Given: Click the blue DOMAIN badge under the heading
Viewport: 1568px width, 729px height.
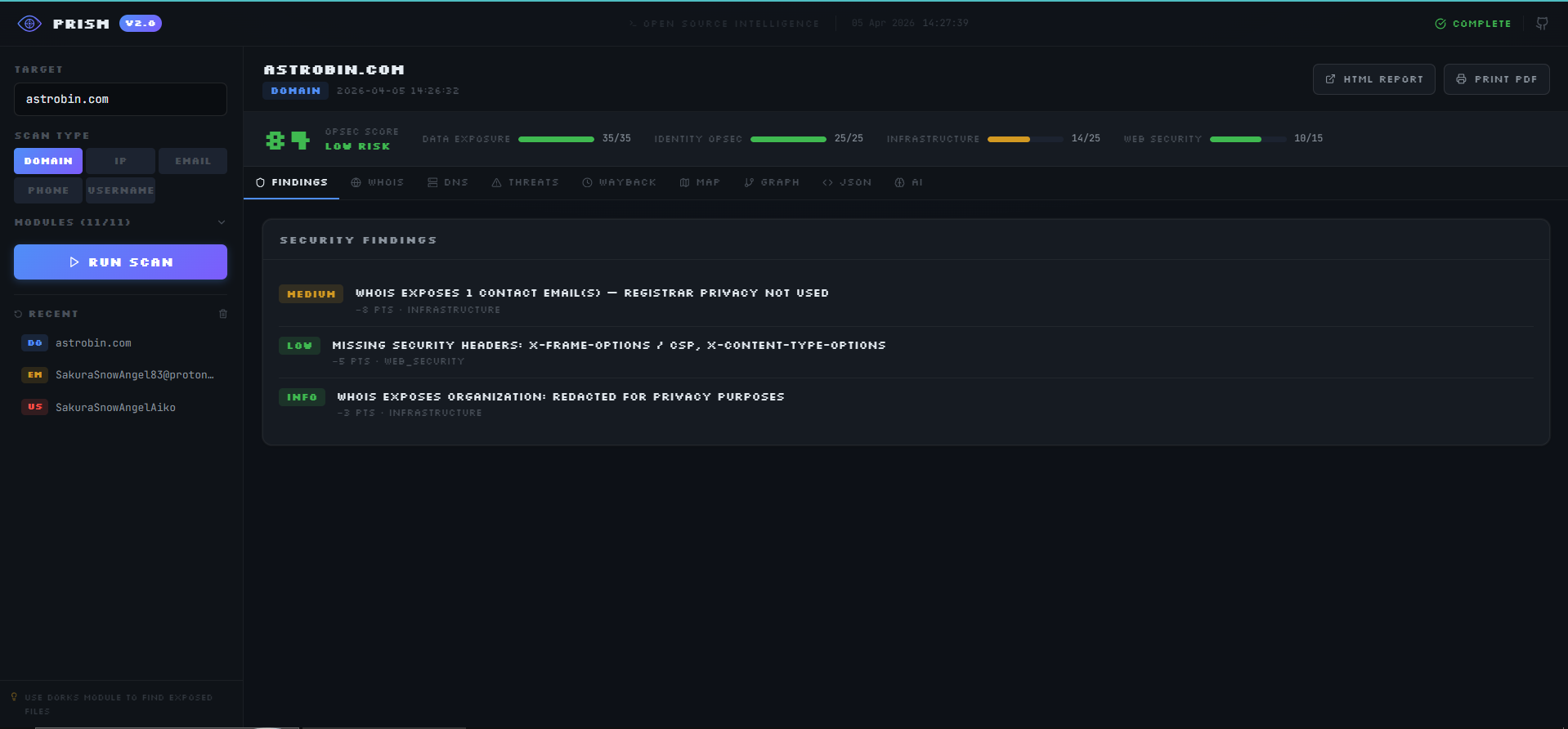Looking at the screenshot, I should coord(295,91).
